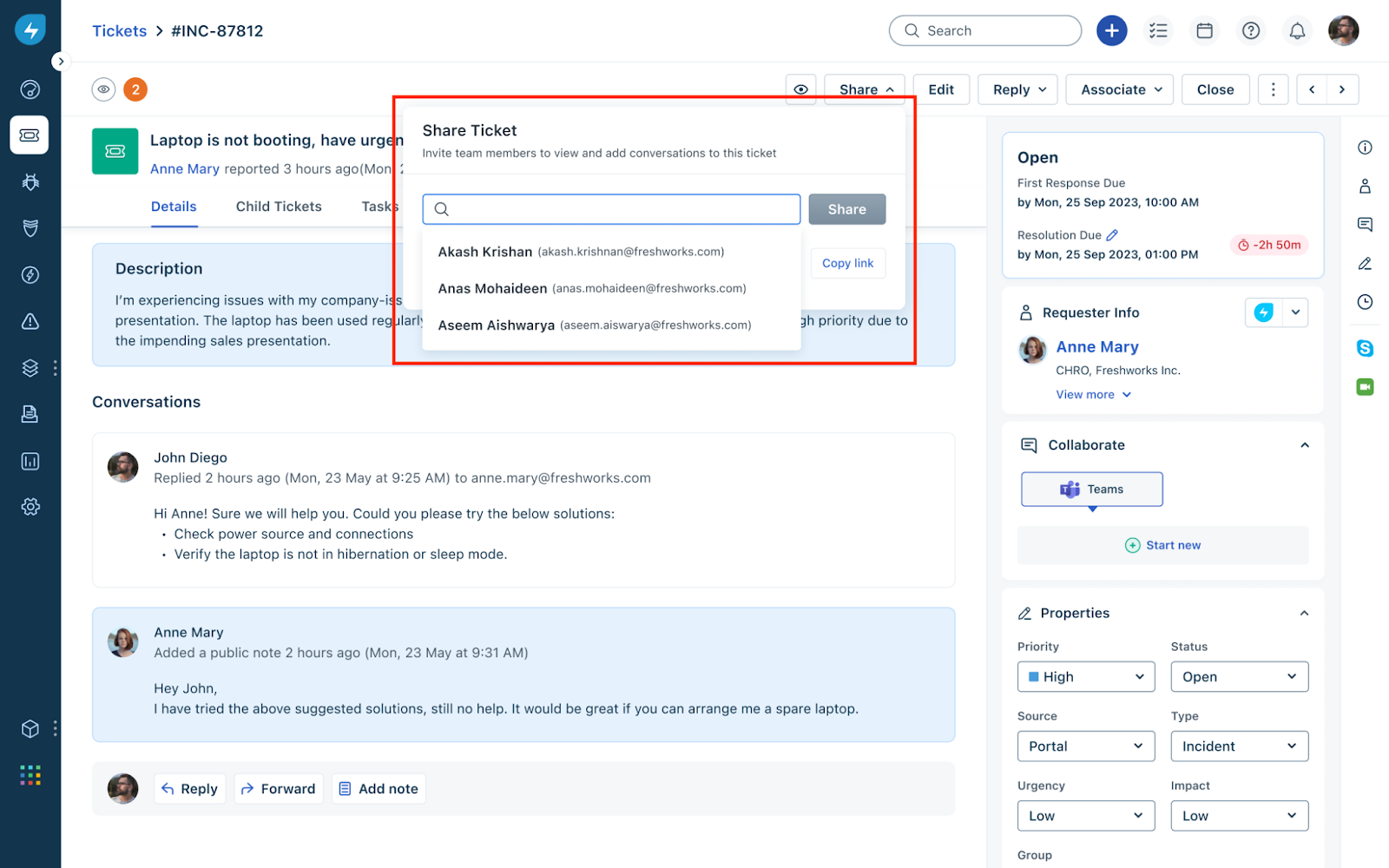
Task: Click Start new conversation
Action: [1163, 545]
